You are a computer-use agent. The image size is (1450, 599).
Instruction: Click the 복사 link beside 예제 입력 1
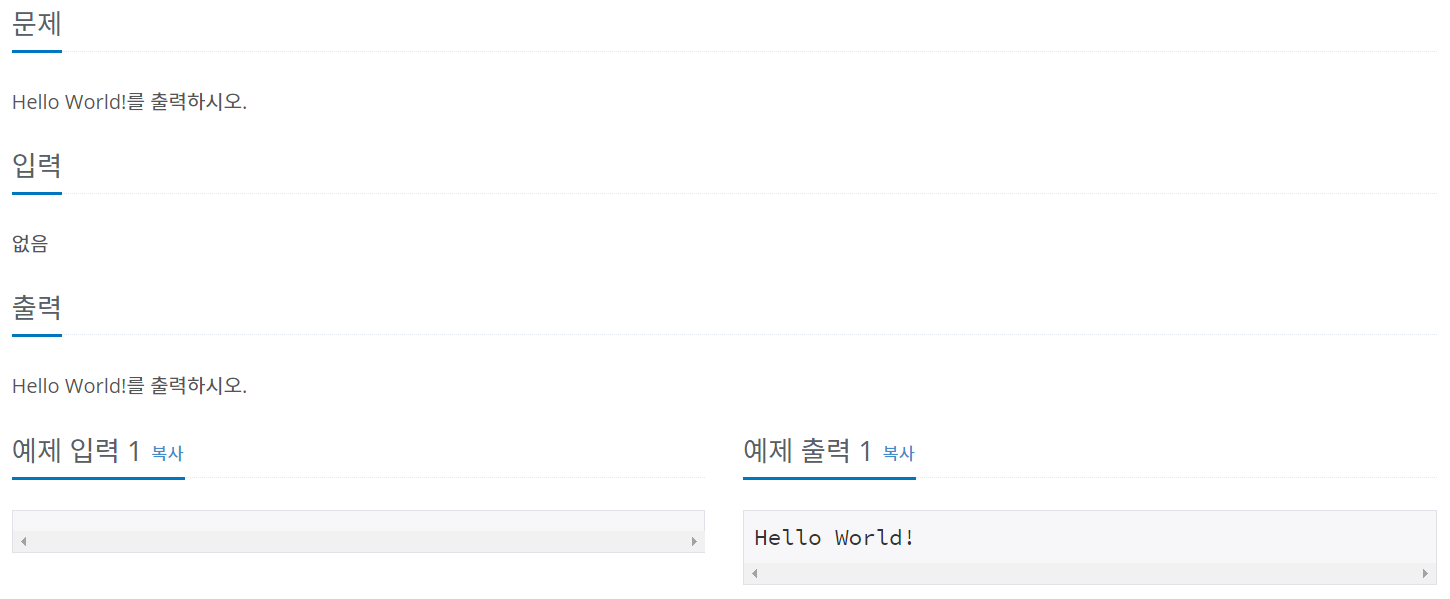167,453
